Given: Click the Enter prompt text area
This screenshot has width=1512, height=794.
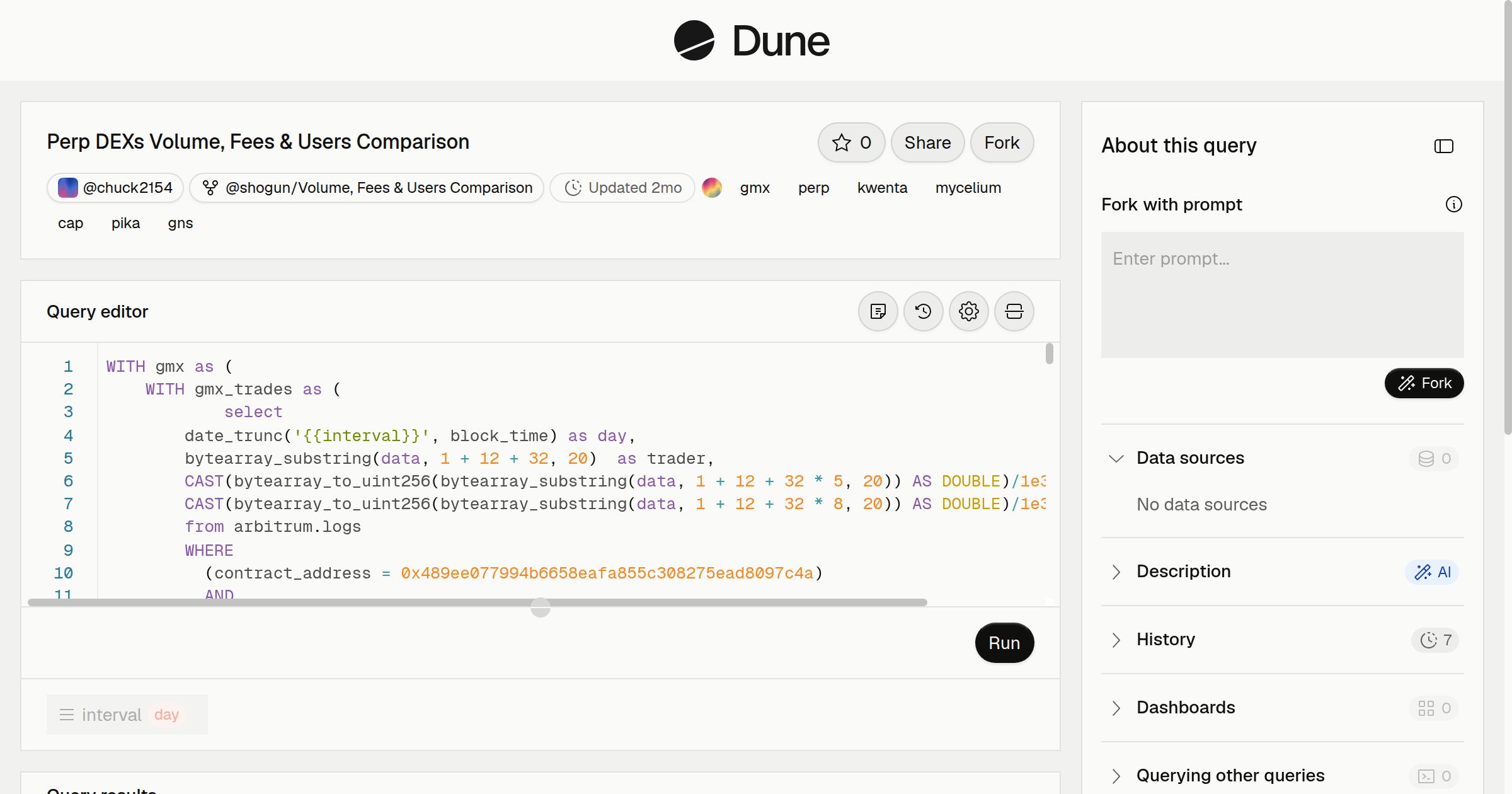Looking at the screenshot, I should point(1282,295).
